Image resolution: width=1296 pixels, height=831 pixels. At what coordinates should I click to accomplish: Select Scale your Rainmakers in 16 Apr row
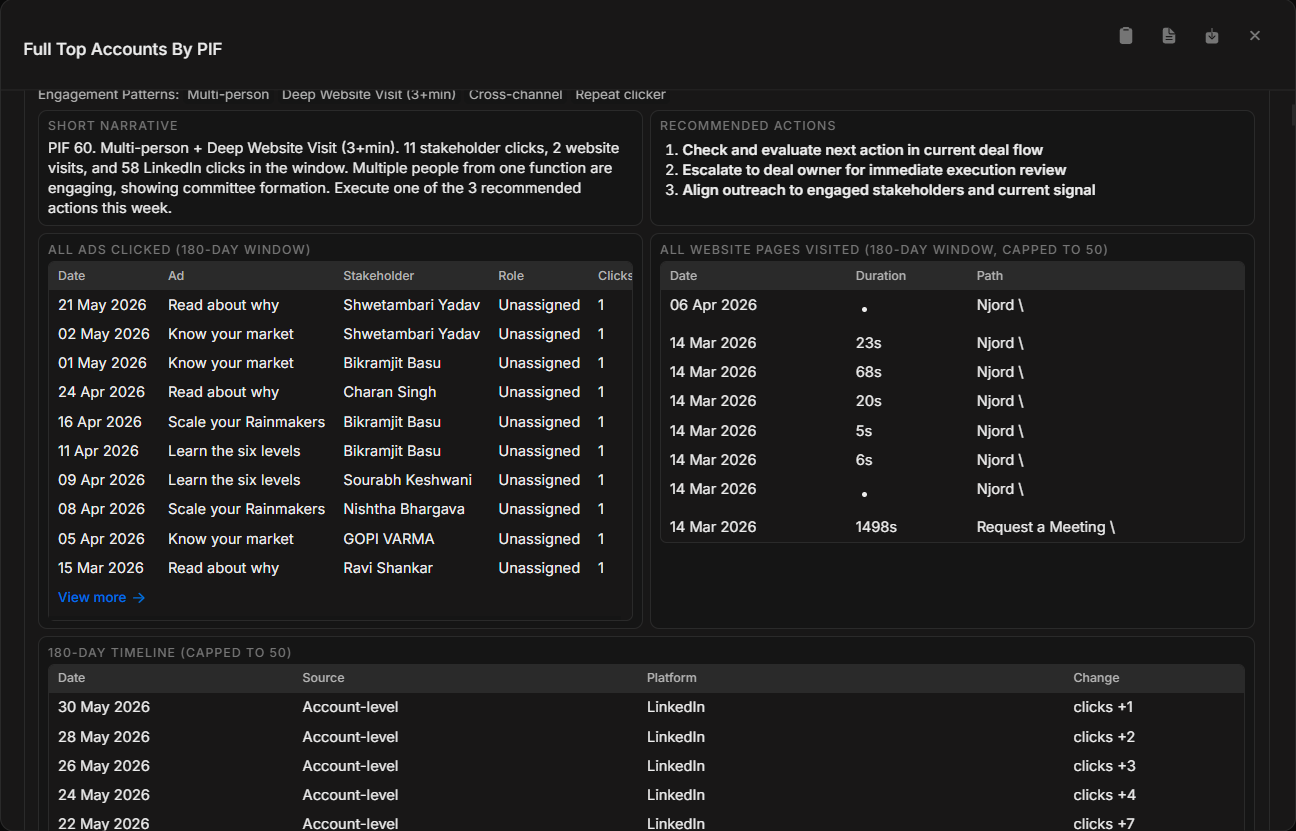point(246,422)
